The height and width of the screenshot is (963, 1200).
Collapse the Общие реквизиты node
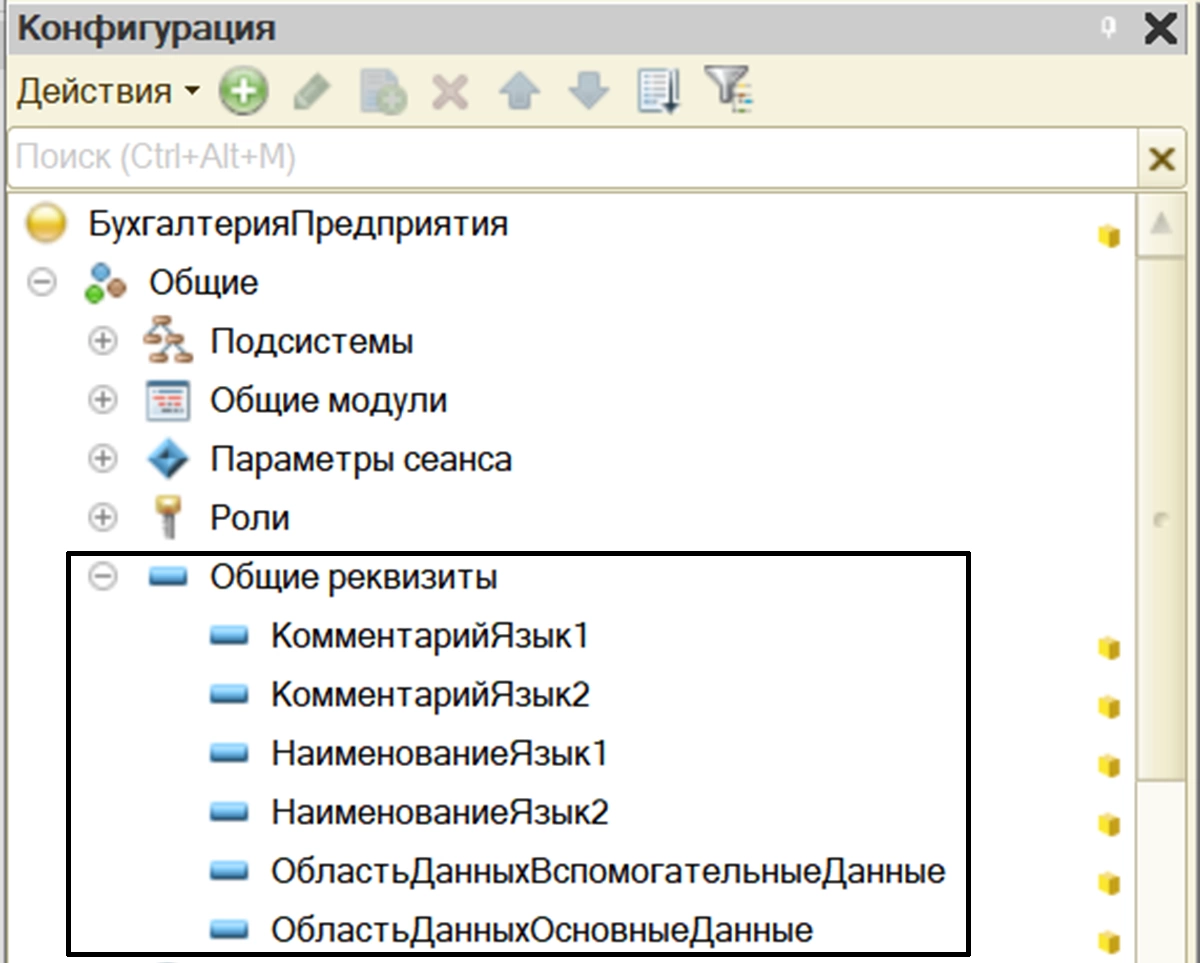pos(102,577)
